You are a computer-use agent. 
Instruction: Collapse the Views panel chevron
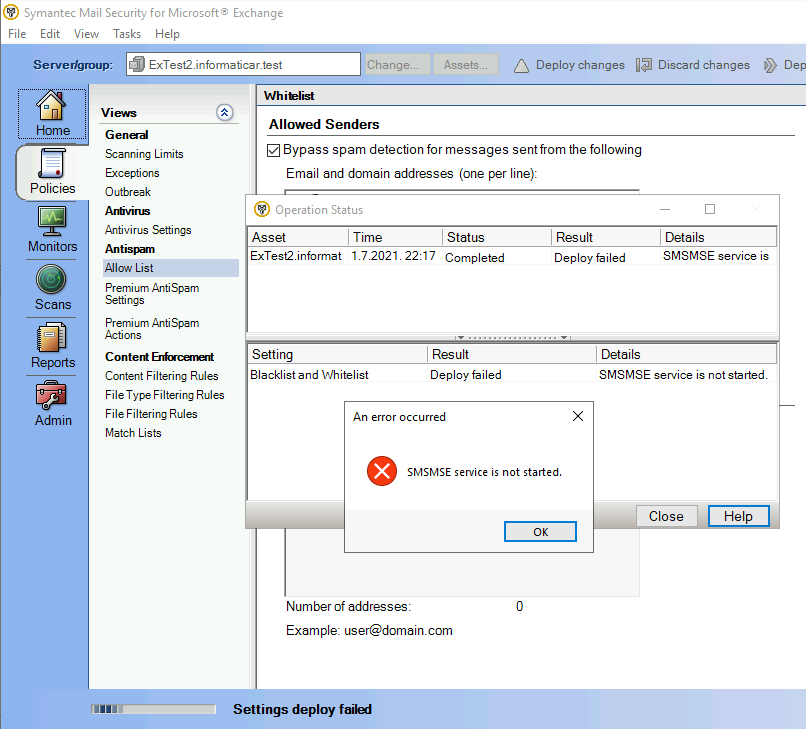coord(225,112)
